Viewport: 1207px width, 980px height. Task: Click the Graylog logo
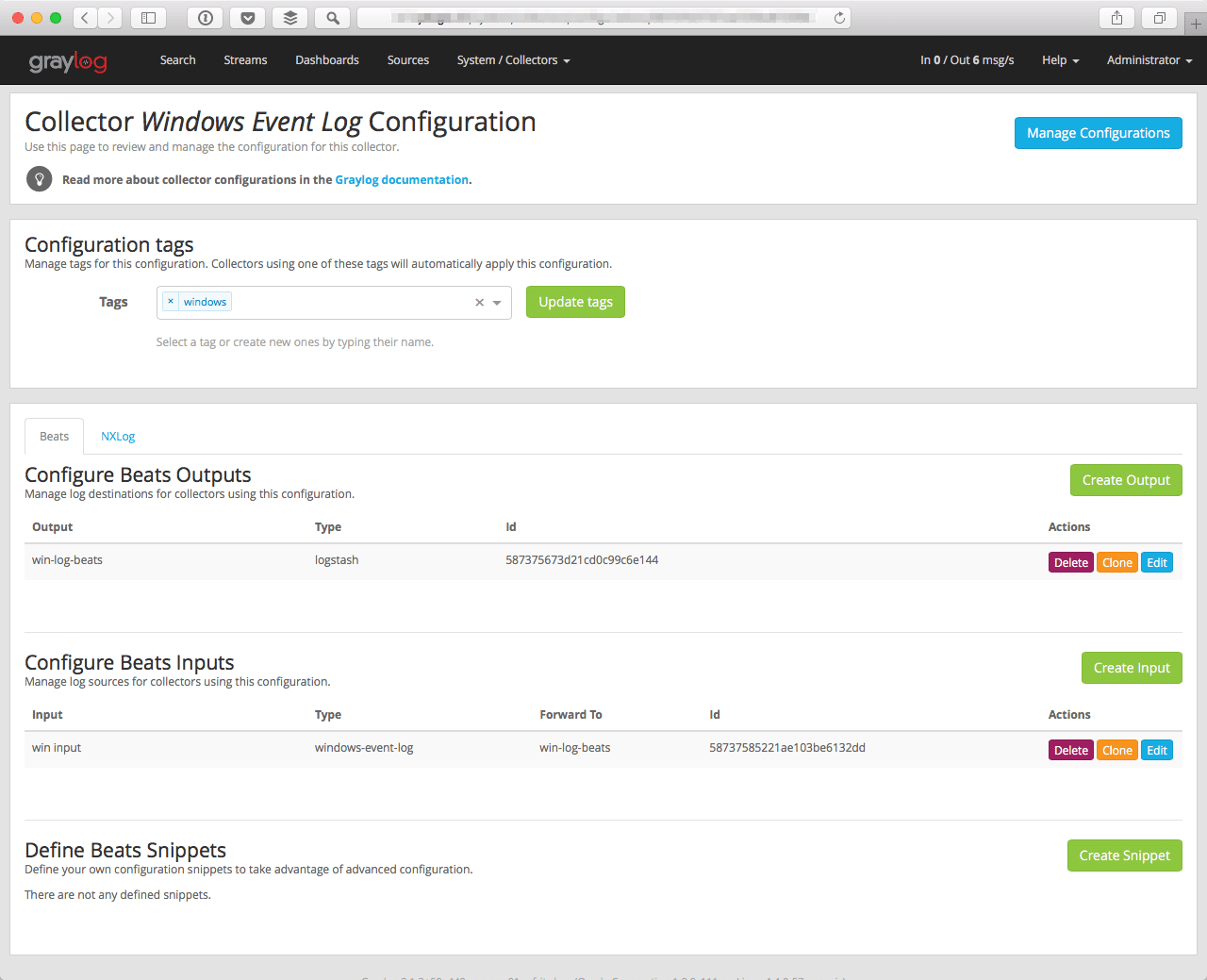(68, 61)
